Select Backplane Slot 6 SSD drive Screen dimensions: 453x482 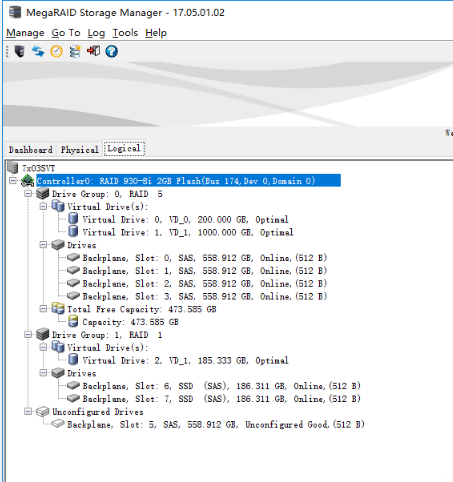click(x=221, y=386)
